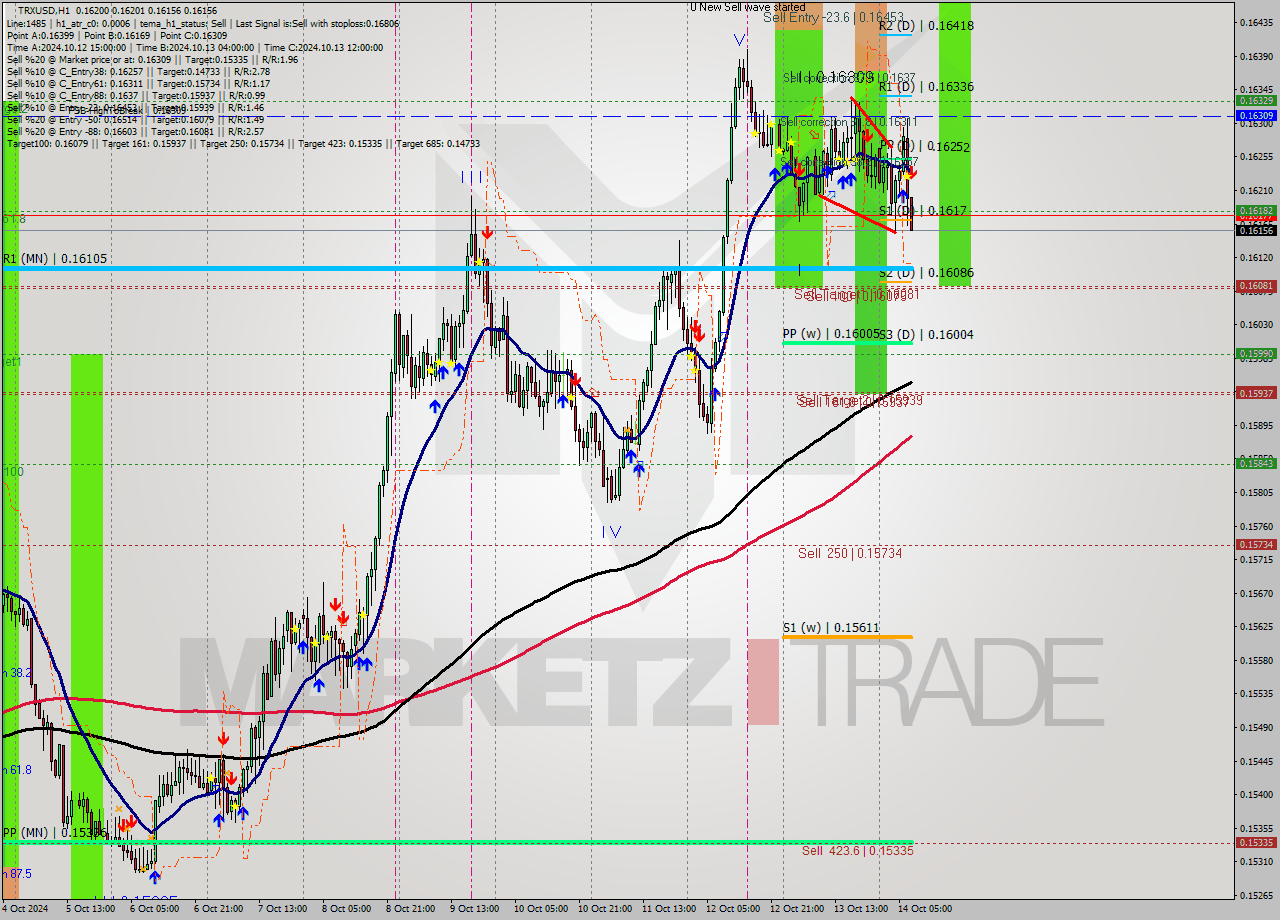Click the blue 0.16309 price tag on axis
The height and width of the screenshot is (920, 1280).
point(1256,116)
